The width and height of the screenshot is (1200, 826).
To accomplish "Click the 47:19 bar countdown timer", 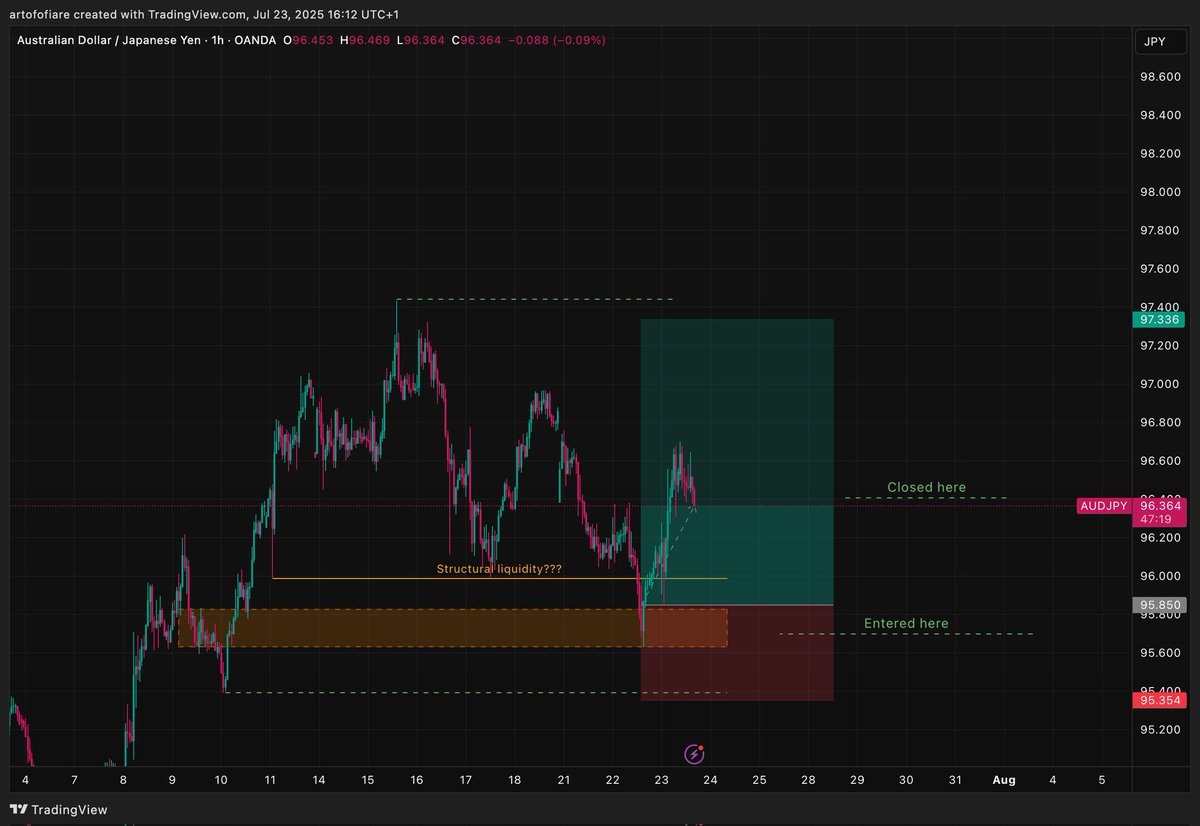I will point(1157,520).
